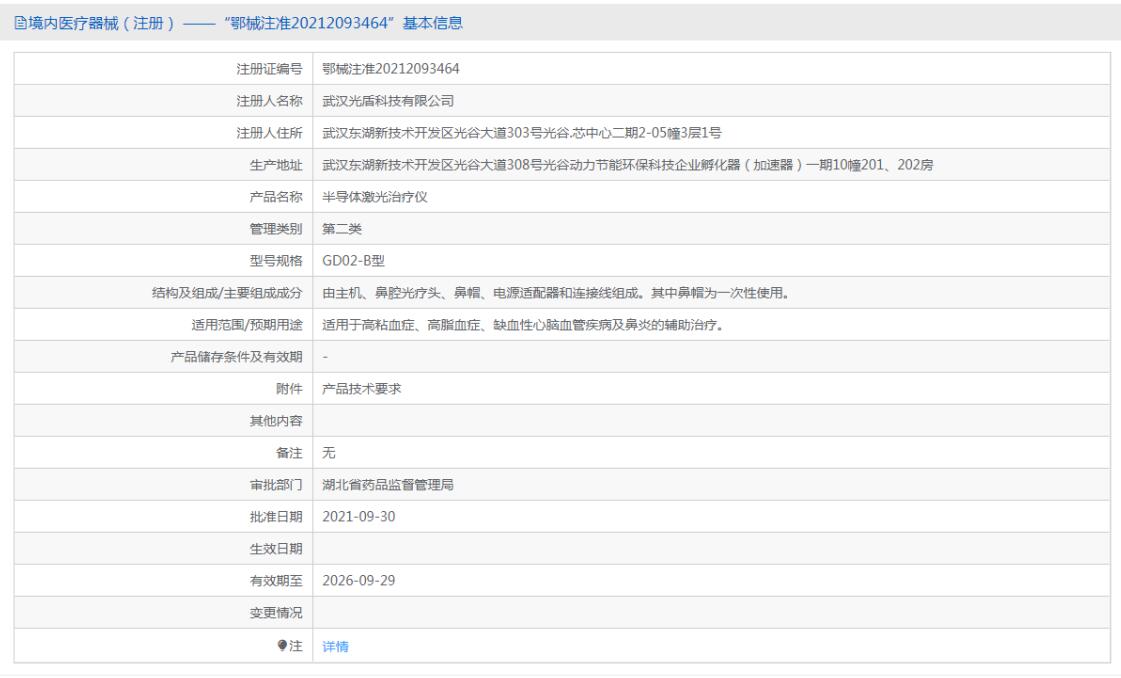
Task: Select approval department 湖北省药品监督管理局
Action: (387, 485)
